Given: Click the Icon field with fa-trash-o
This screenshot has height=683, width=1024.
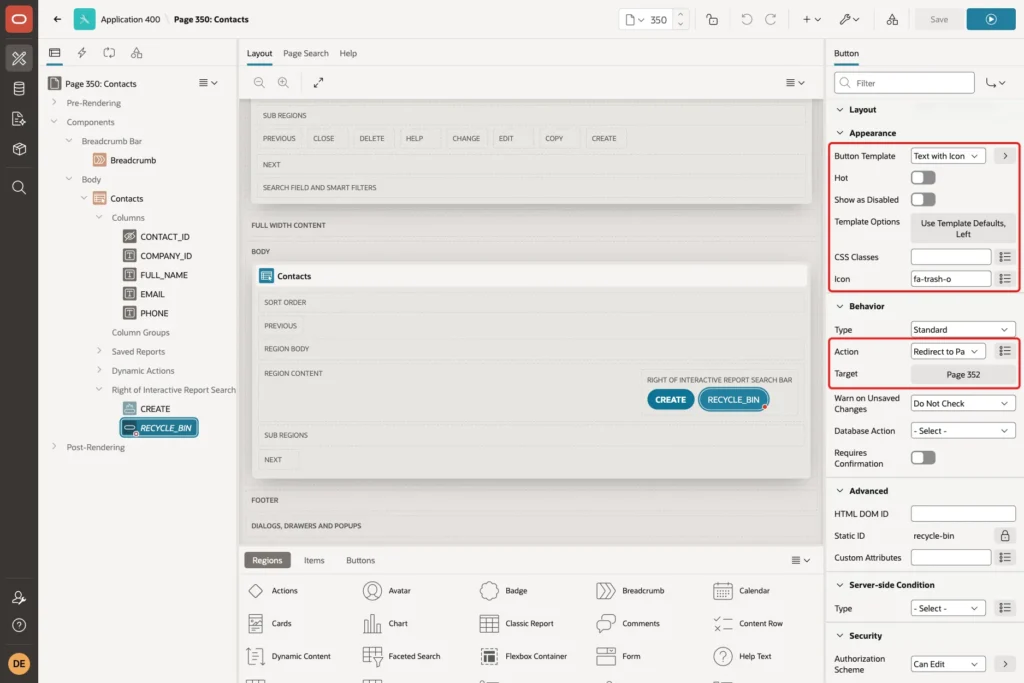Looking at the screenshot, I should click(x=951, y=279).
